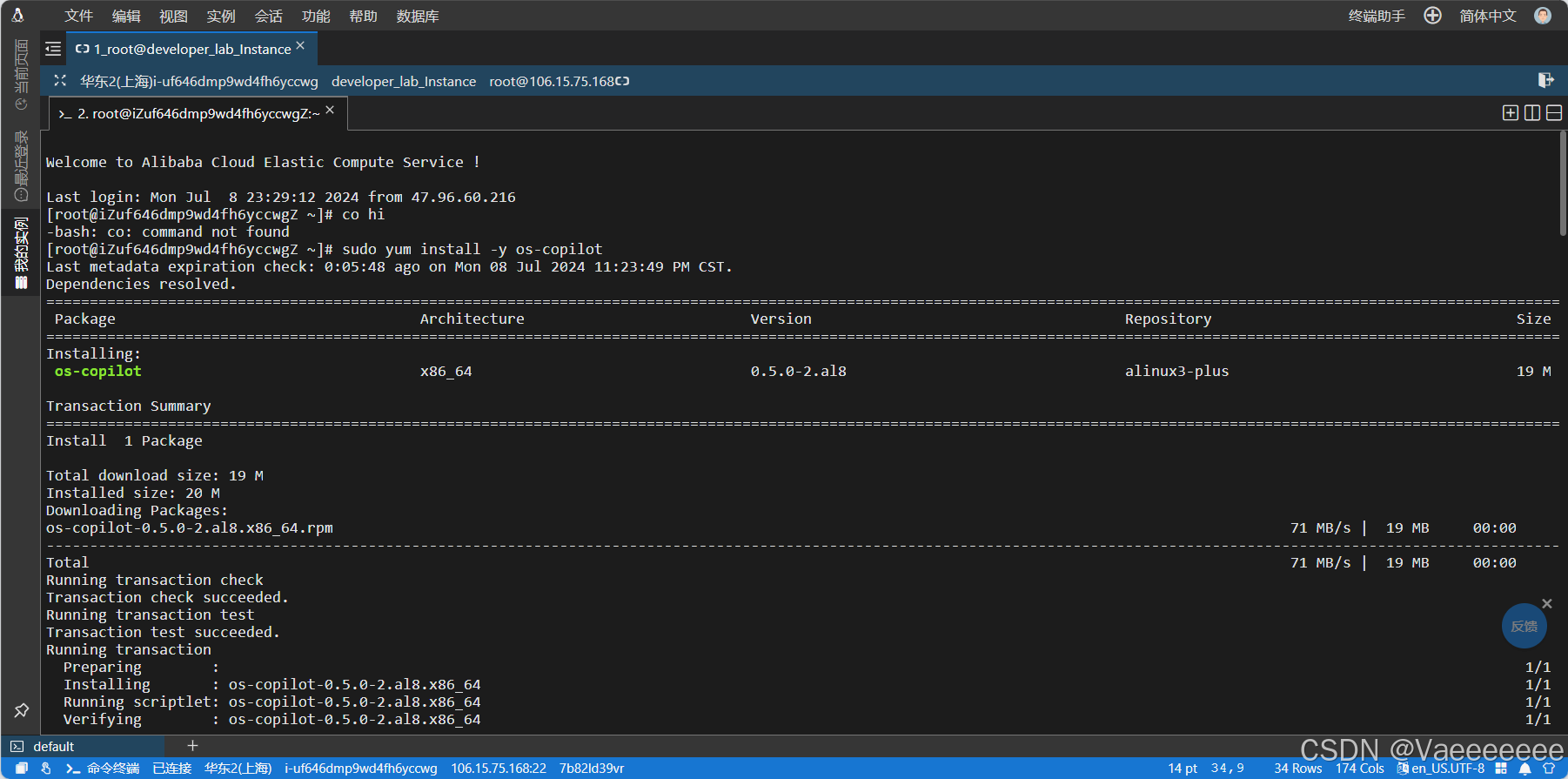
Task: Open the 我的实例 sidebar panel
Action: 21,253
